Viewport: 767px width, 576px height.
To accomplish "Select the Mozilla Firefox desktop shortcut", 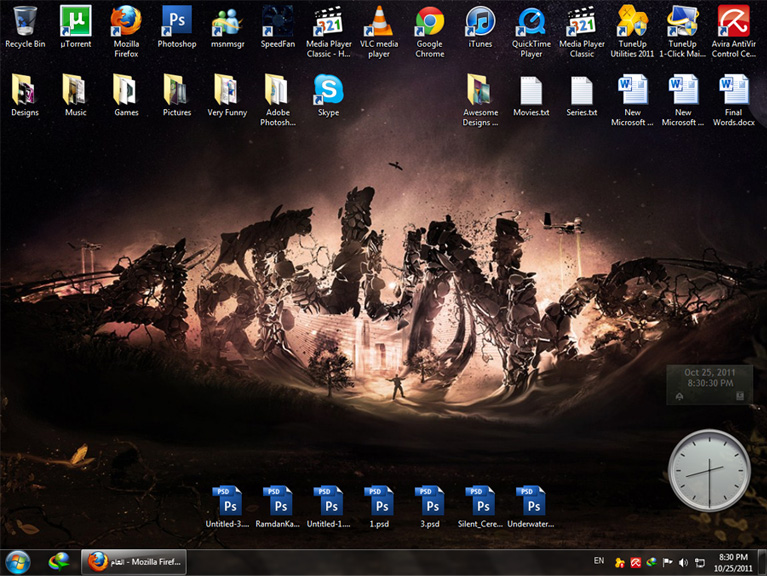I will tap(126, 32).
